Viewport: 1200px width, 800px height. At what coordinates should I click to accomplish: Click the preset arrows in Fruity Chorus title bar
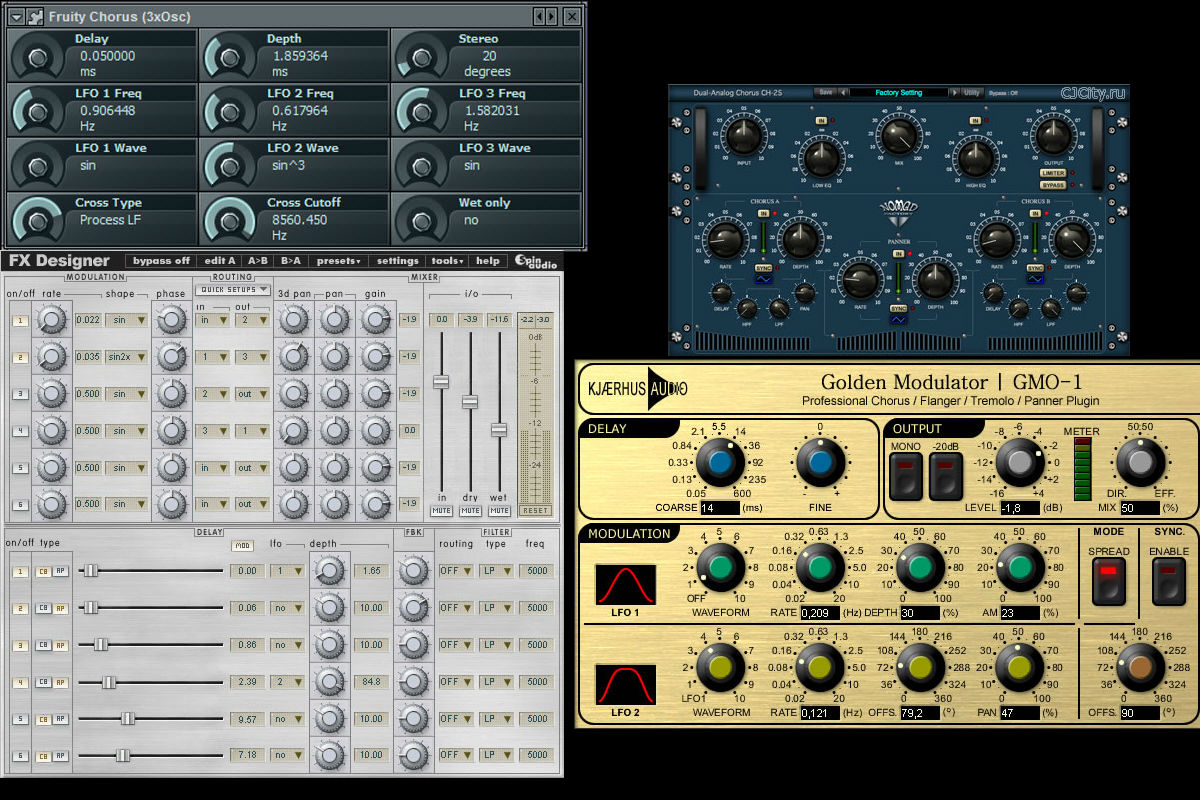pyautogui.click(x=545, y=16)
